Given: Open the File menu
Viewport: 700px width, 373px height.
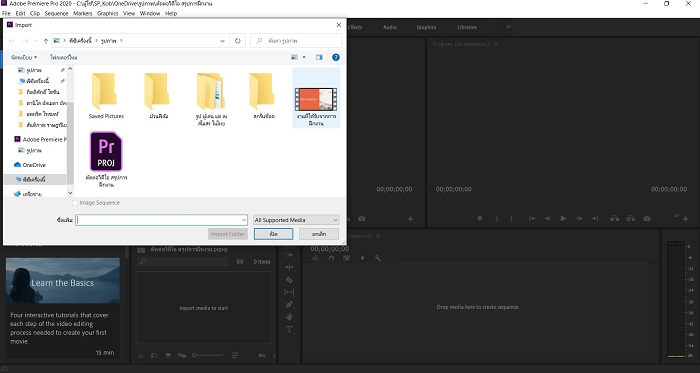Looking at the screenshot, I should click(6, 13).
